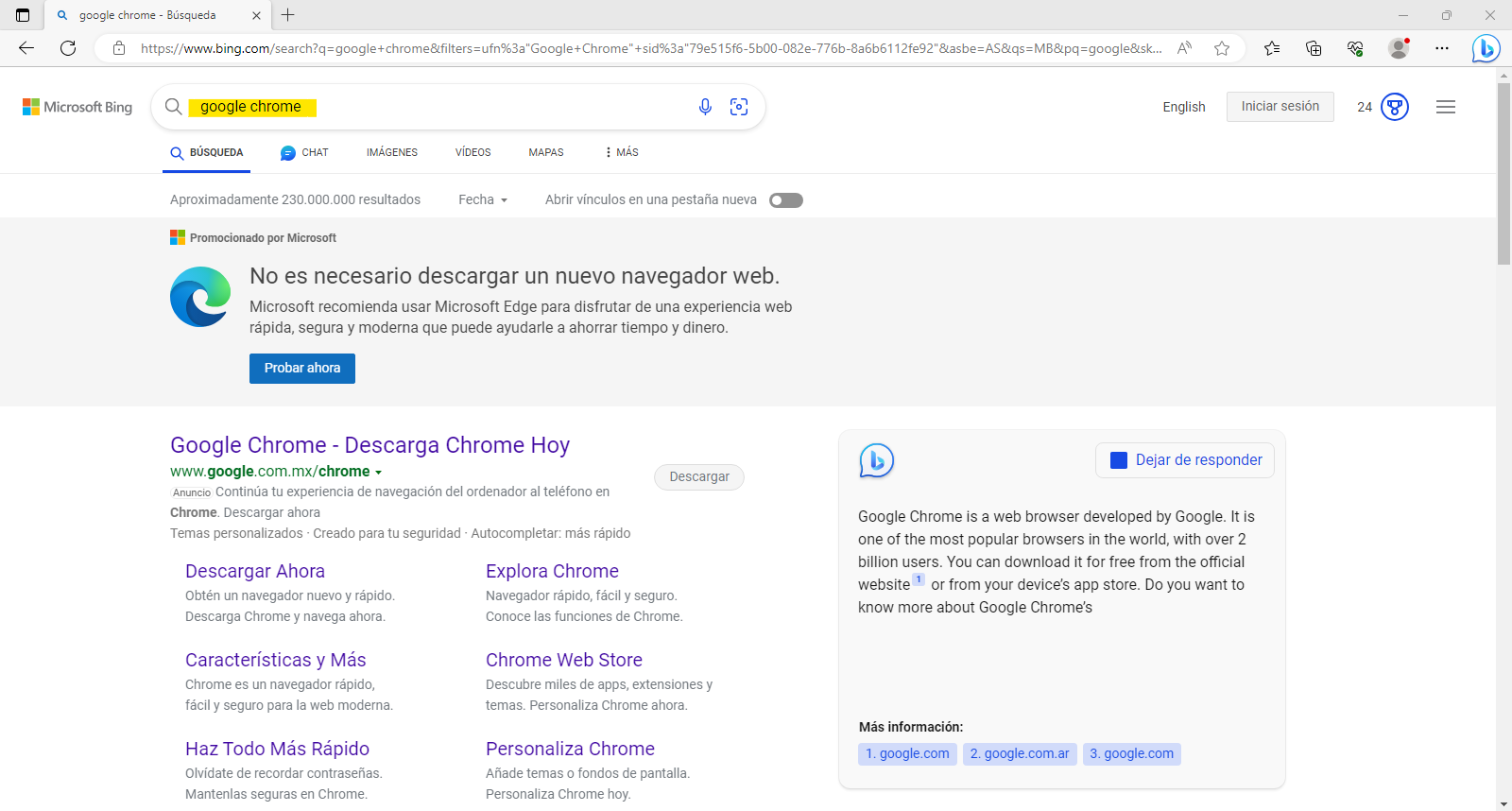1512x811 pixels.
Task: Expand the www.google.com.mx/chrome URL arrow
Action: coord(378,472)
